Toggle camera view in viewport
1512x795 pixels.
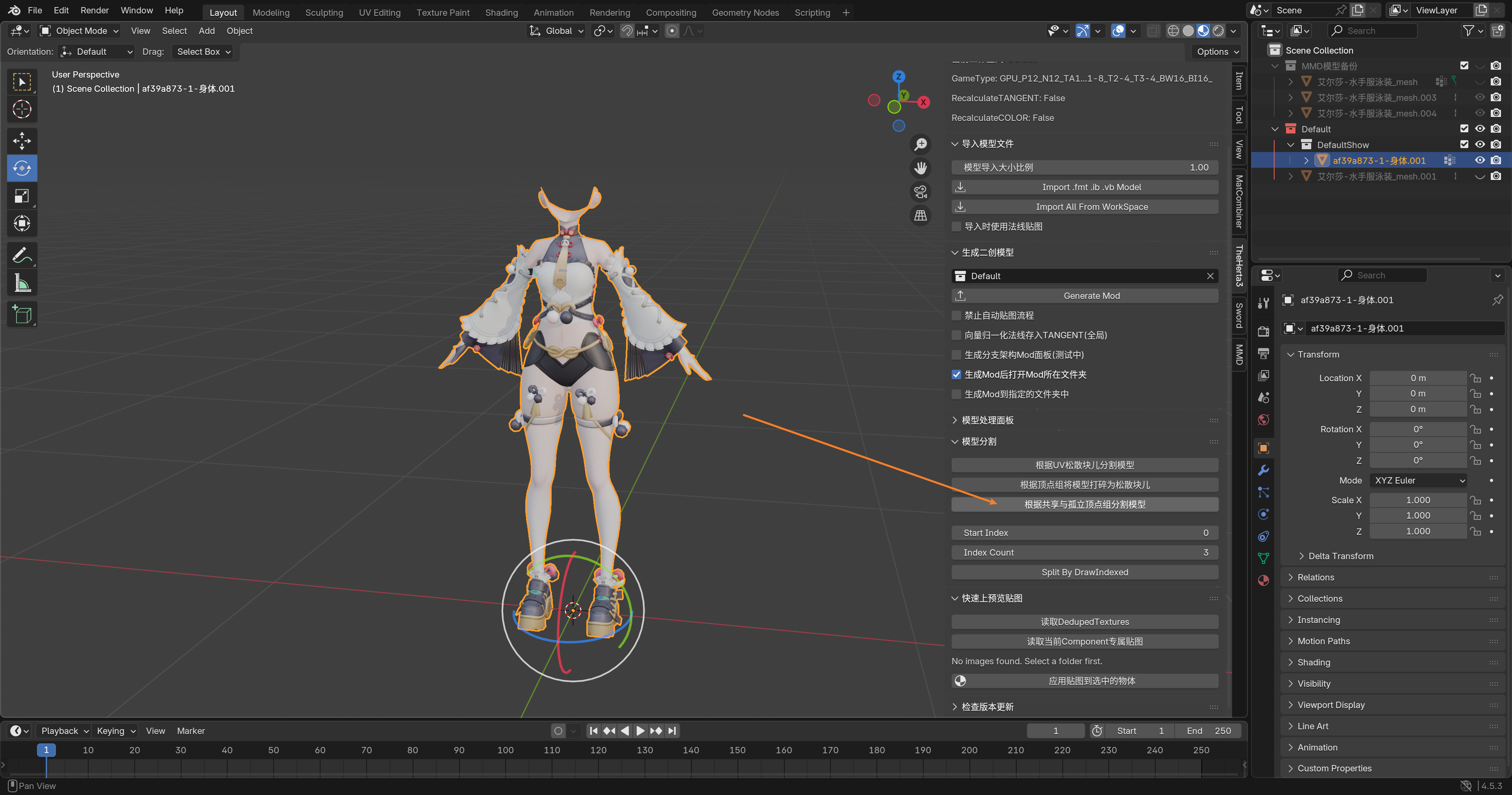(920, 191)
